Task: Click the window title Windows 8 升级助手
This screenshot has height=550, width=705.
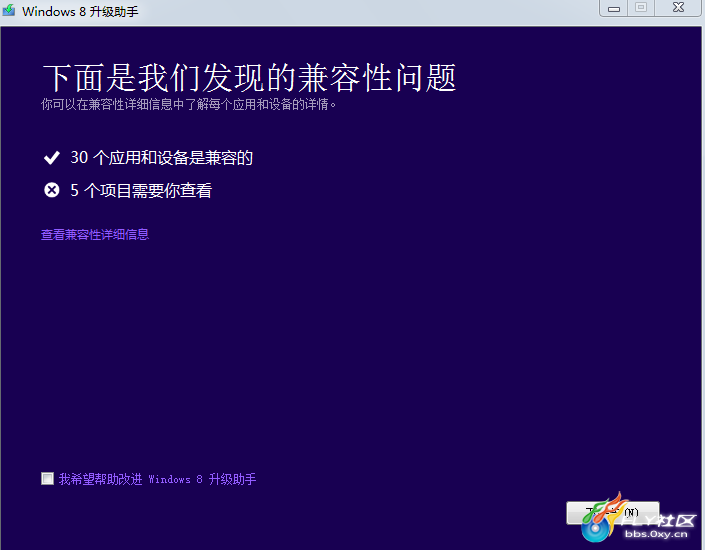Action: (80, 11)
